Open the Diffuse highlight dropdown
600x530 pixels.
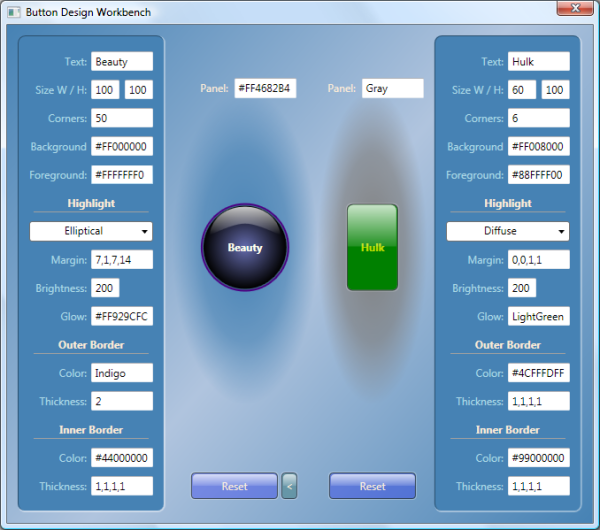point(507,231)
